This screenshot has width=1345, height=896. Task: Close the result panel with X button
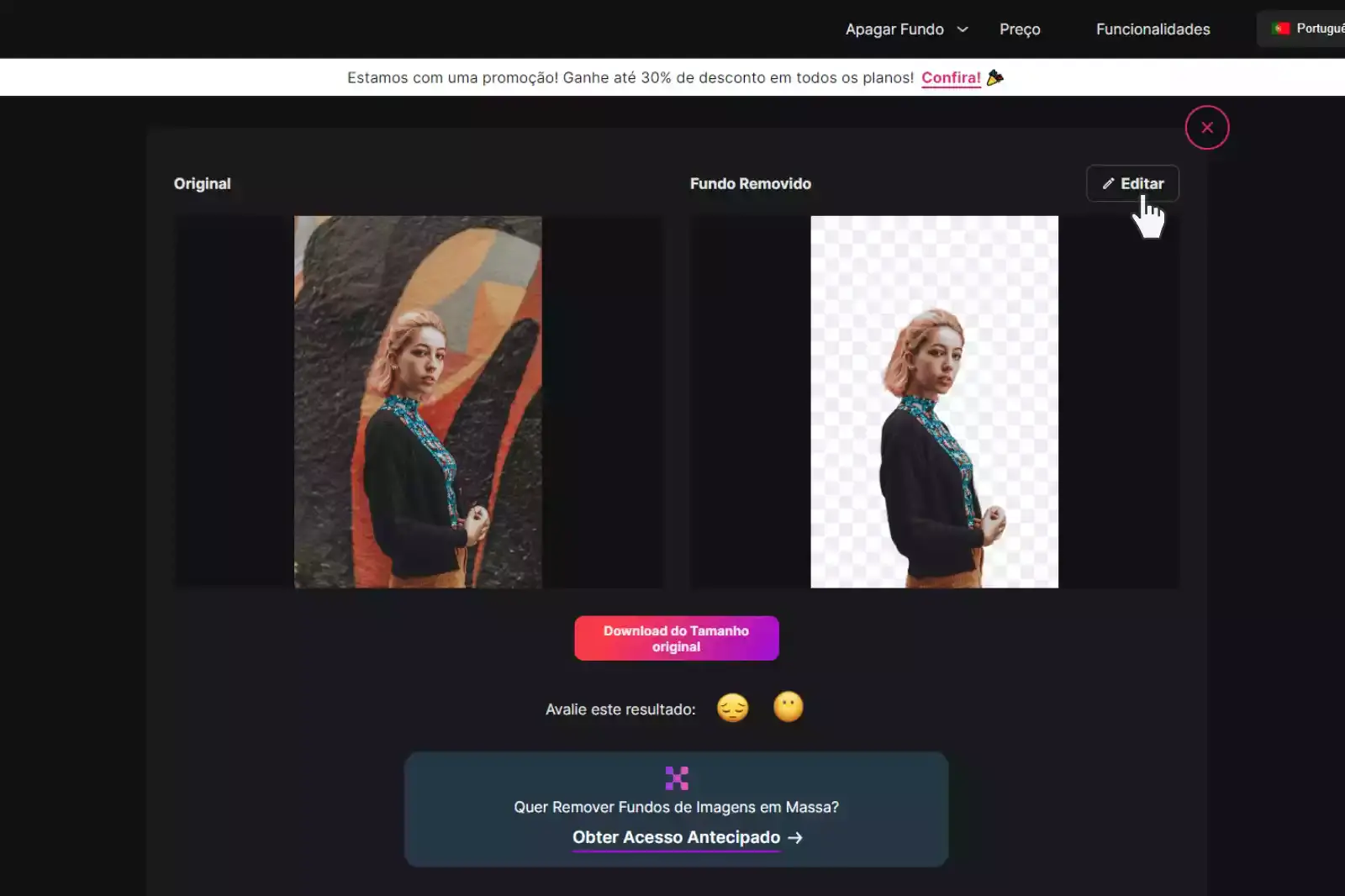point(1207,128)
